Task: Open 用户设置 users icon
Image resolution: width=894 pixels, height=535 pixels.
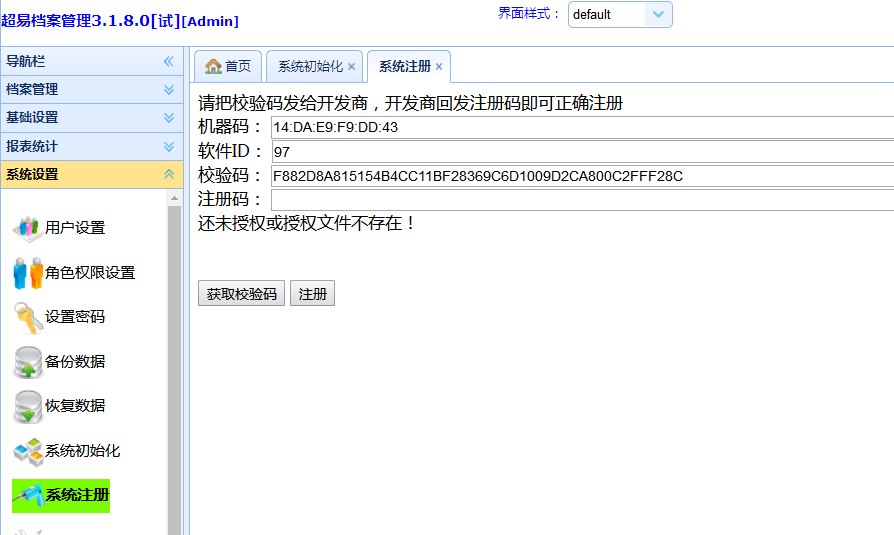Action: (27, 228)
